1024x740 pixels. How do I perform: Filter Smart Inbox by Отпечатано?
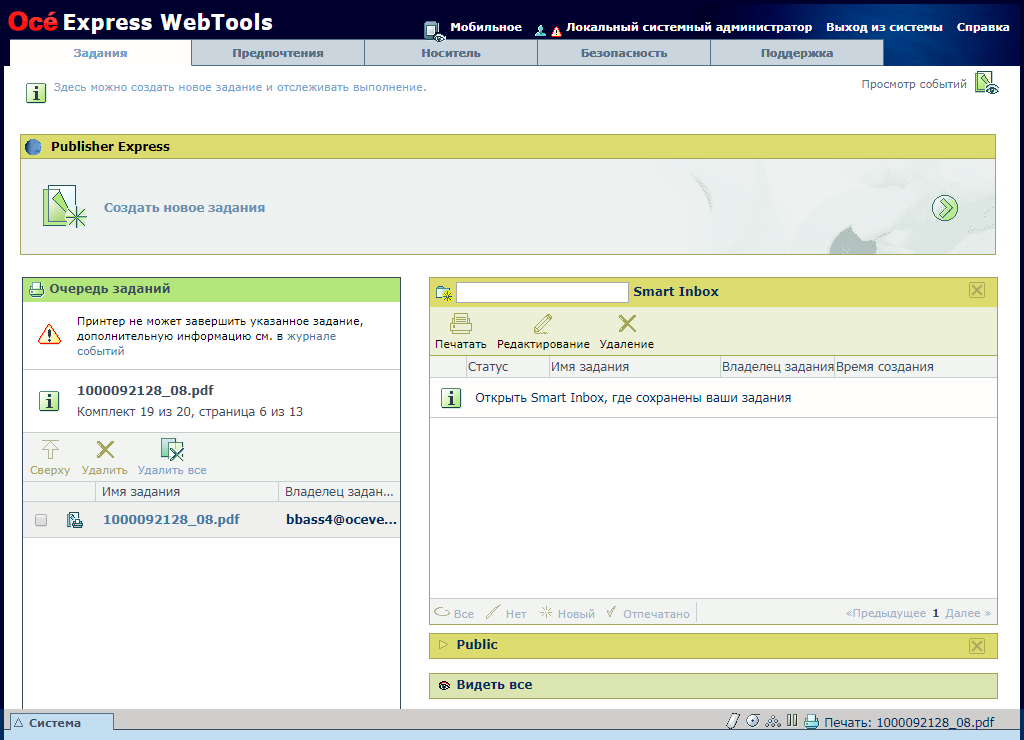pyautogui.click(x=647, y=613)
